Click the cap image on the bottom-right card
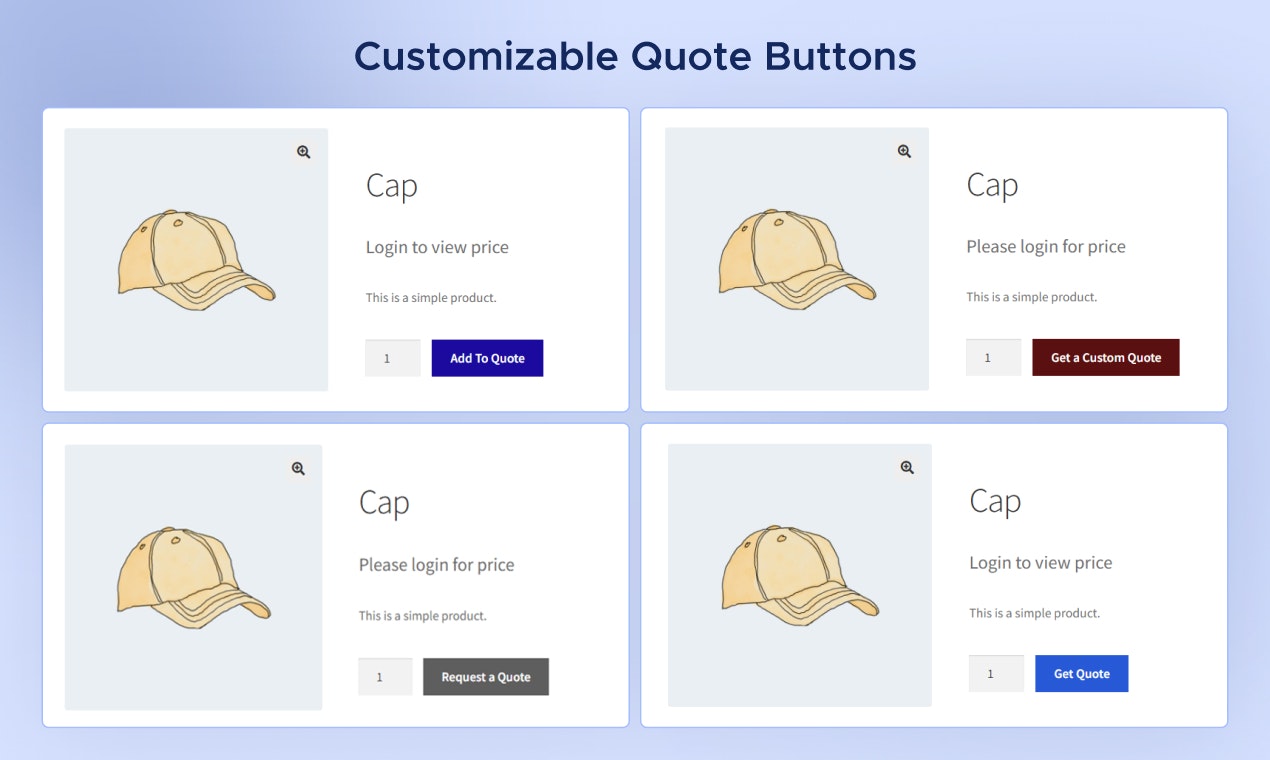The height and width of the screenshot is (760, 1270). (x=799, y=576)
